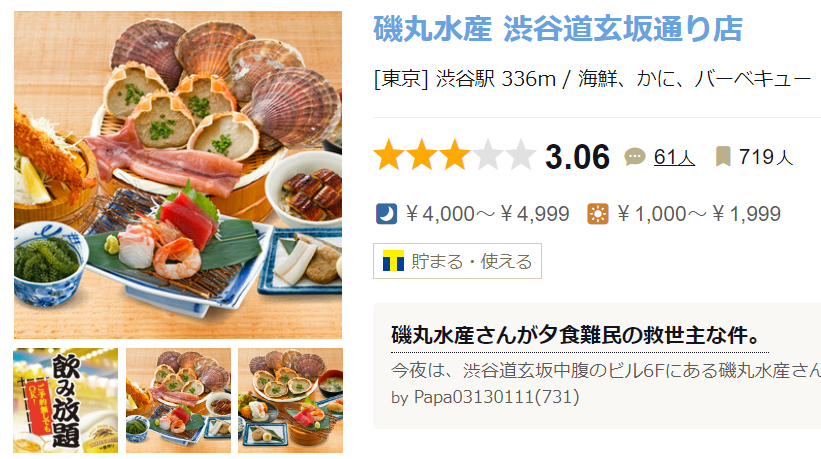The height and width of the screenshot is (459, 821).
Task: Click the fifth gray rating star
Action: click(x=520, y=155)
